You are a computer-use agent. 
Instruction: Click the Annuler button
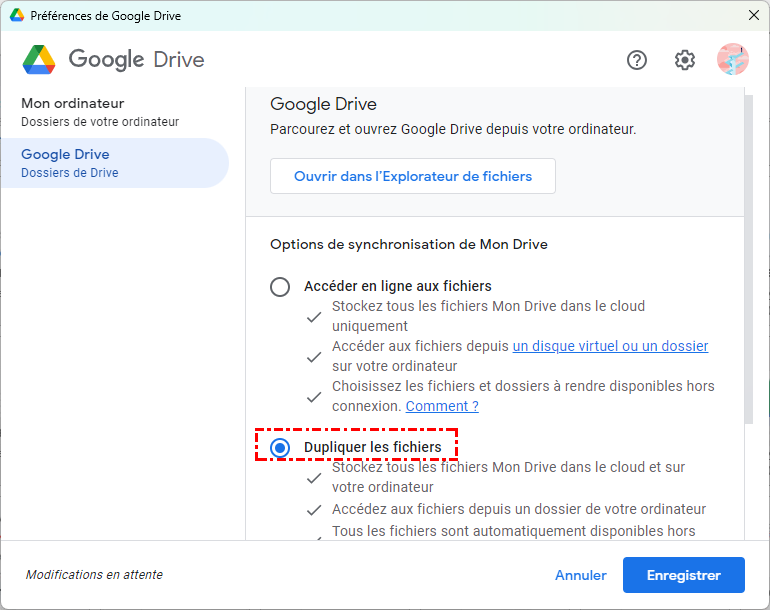581,575
